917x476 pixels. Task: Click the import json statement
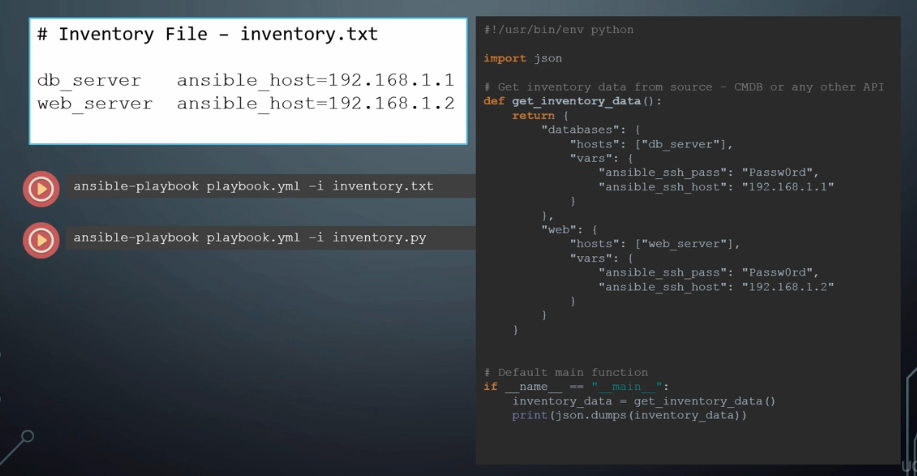(x=523, y=58)
